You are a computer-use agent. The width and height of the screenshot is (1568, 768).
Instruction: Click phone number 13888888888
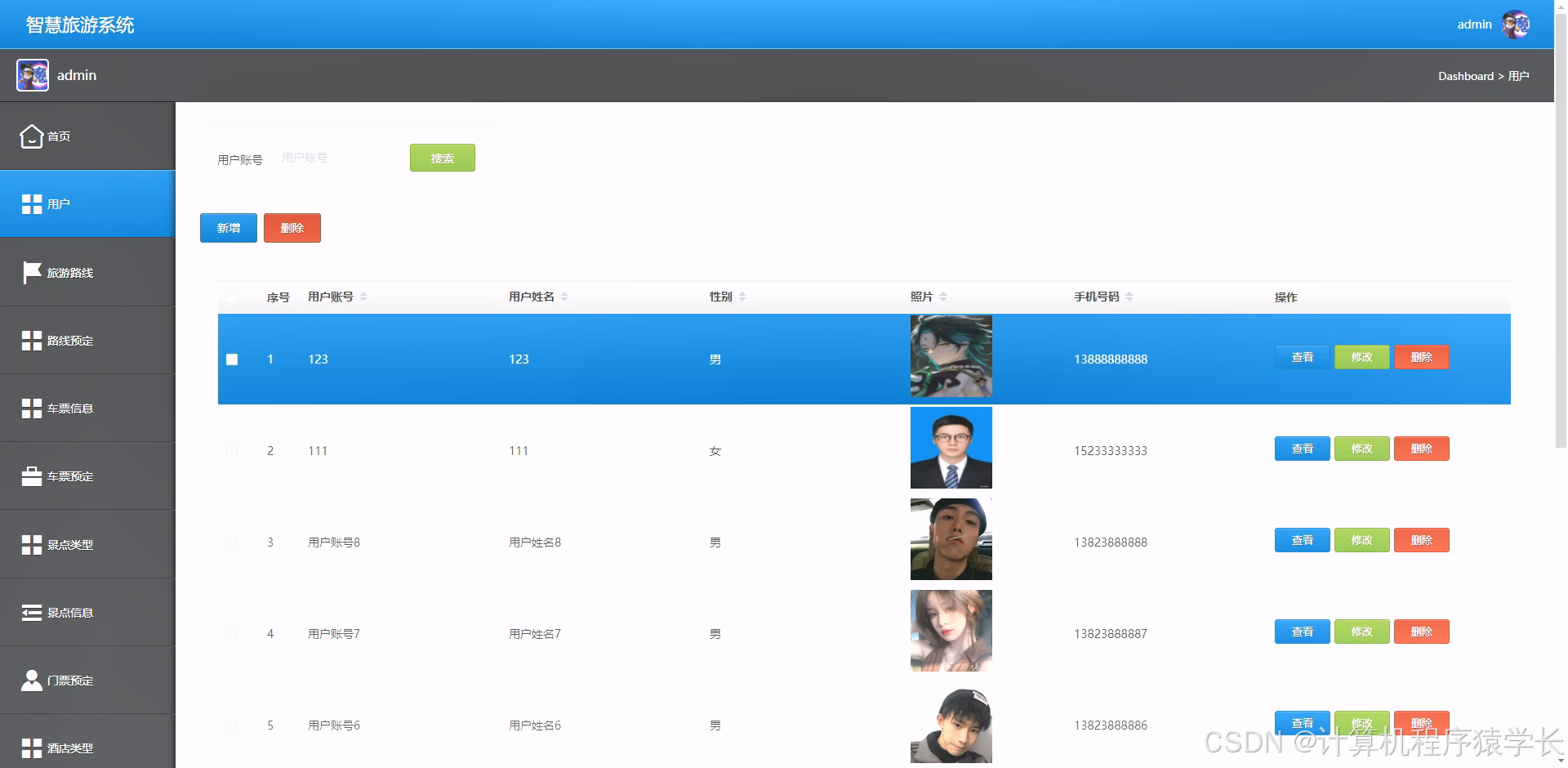click(1111, 359)
